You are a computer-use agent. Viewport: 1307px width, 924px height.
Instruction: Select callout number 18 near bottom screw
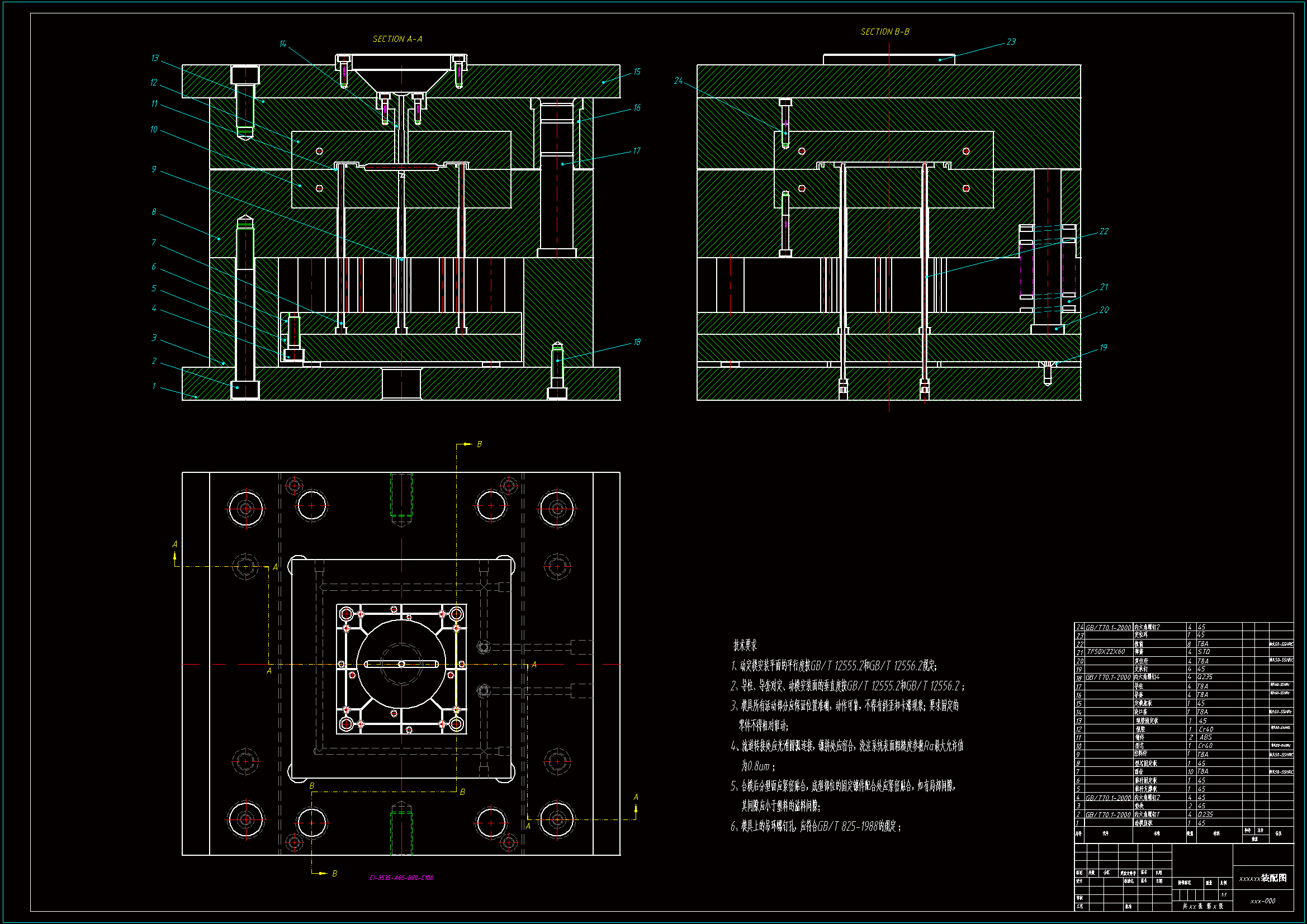[x=637, y=342]
